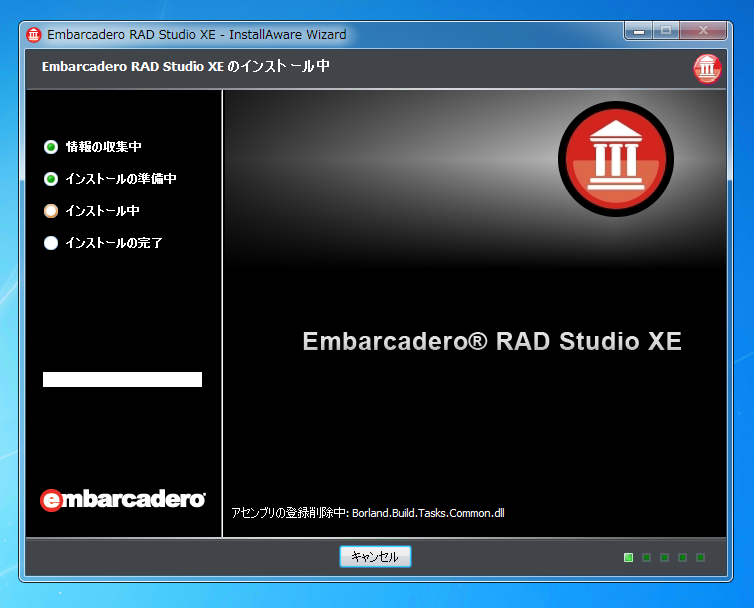754x608 pixels.
Task: Click the embarcadero brand logo
Action: click(123, 500)
